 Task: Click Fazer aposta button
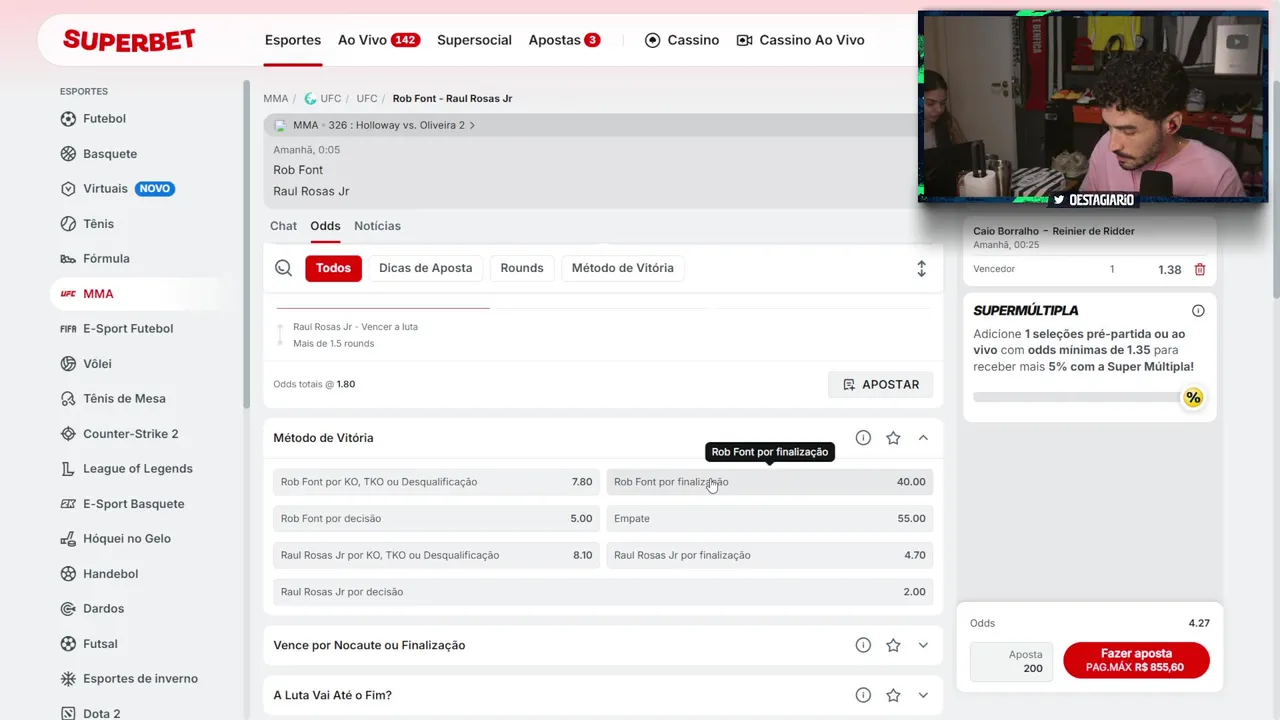(1136, 660)
